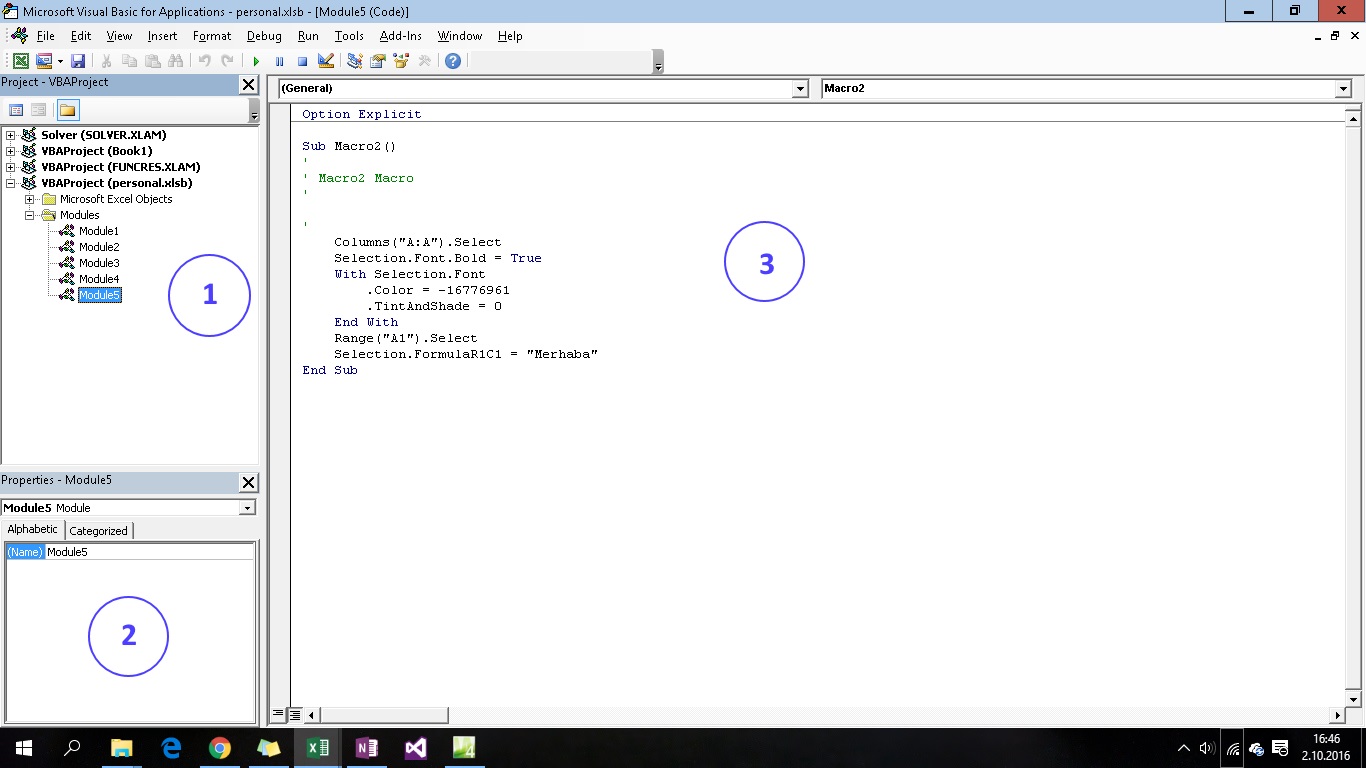Click the Paste clipboard icon

click(x=152, y=61)
